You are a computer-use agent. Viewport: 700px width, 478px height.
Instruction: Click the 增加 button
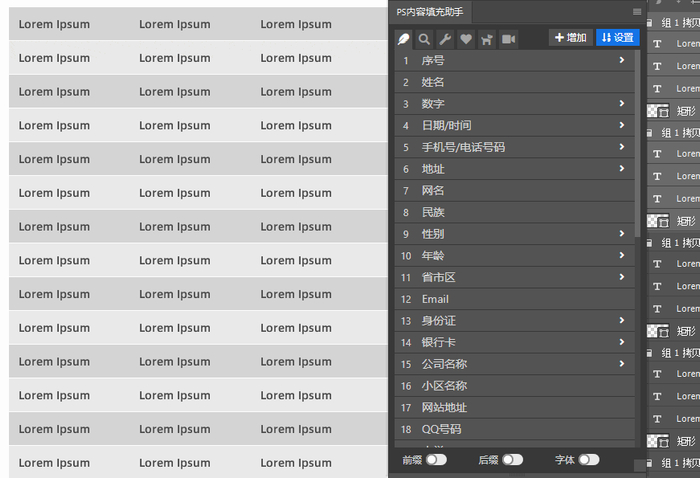[x=571, y=37]
